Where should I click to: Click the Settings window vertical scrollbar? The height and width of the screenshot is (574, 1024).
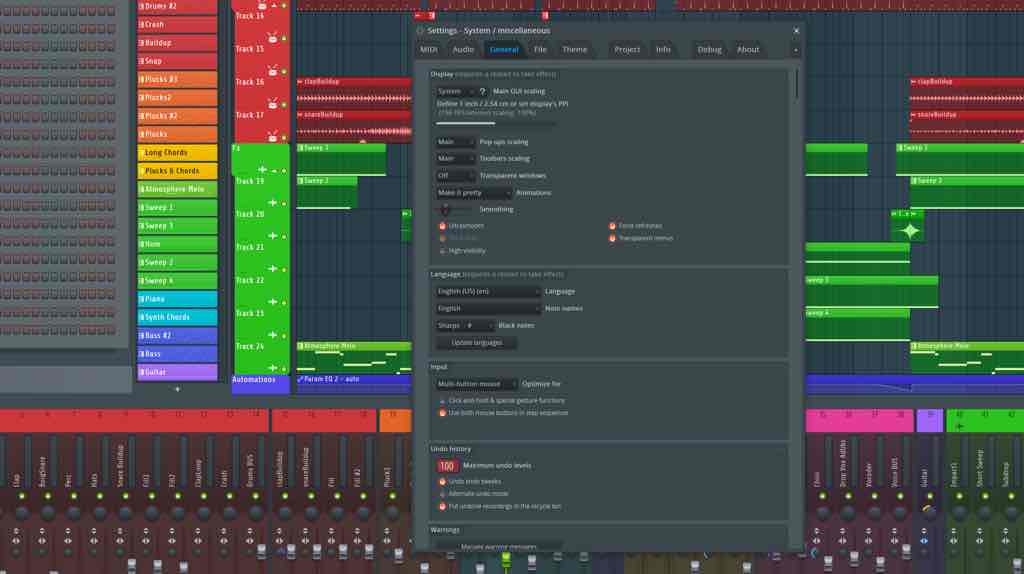[796, 85]
